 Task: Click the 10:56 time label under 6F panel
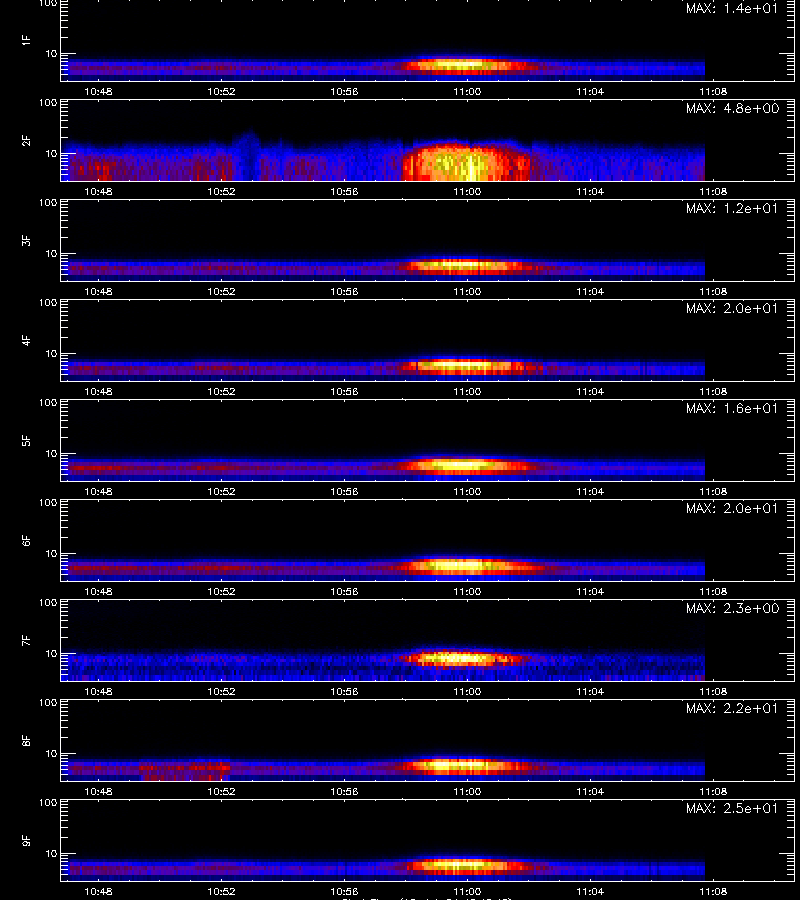(x=344, y=591)
